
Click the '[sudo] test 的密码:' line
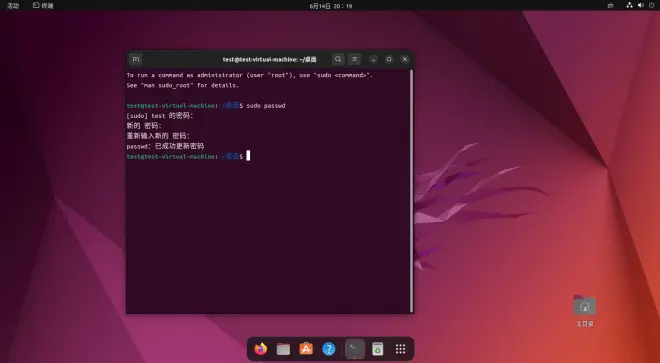tap(160, 116)
